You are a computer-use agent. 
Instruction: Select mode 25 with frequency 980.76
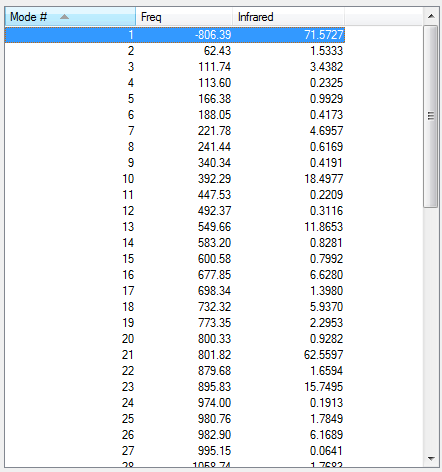tap(175, 419)
